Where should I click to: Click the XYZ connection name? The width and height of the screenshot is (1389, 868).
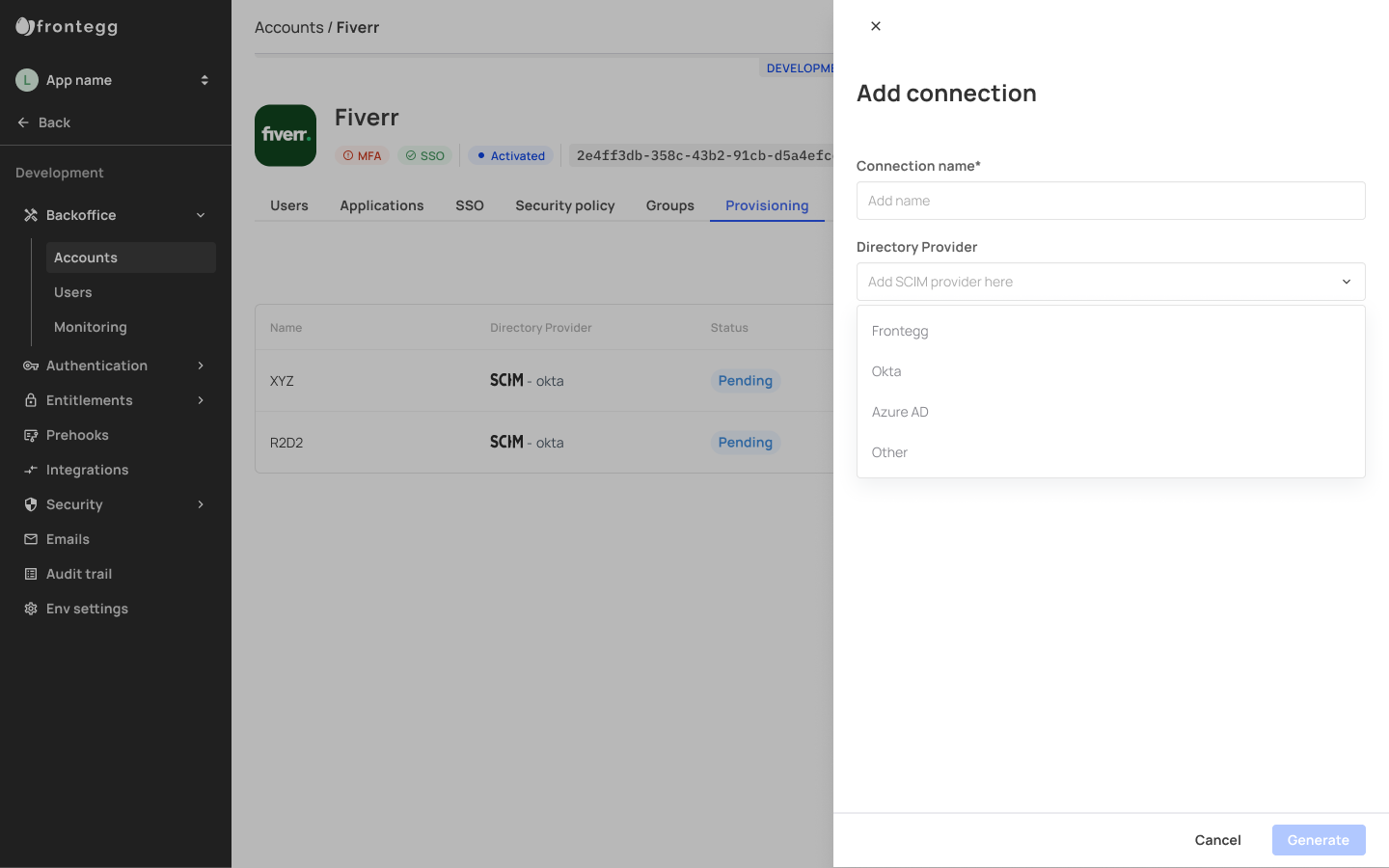point(282,381)
